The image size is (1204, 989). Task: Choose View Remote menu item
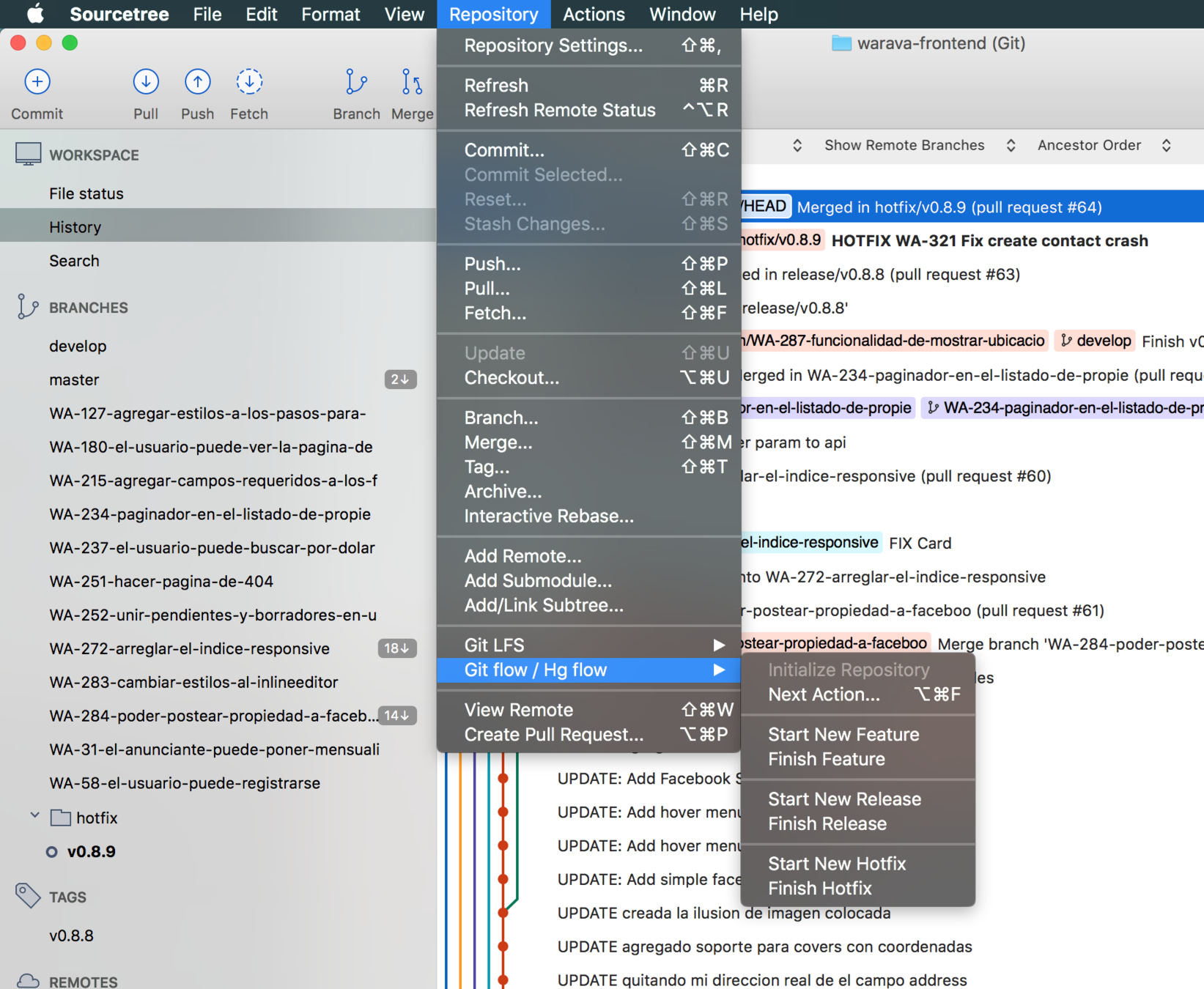588,710
